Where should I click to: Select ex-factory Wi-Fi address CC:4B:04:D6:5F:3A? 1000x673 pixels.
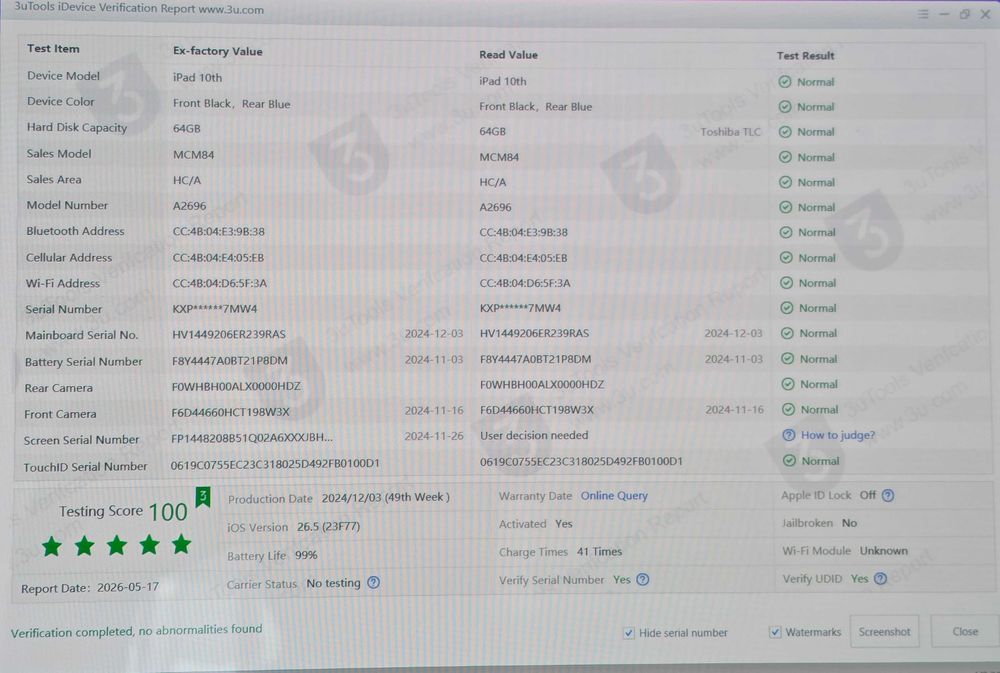[x=219, y=283]
